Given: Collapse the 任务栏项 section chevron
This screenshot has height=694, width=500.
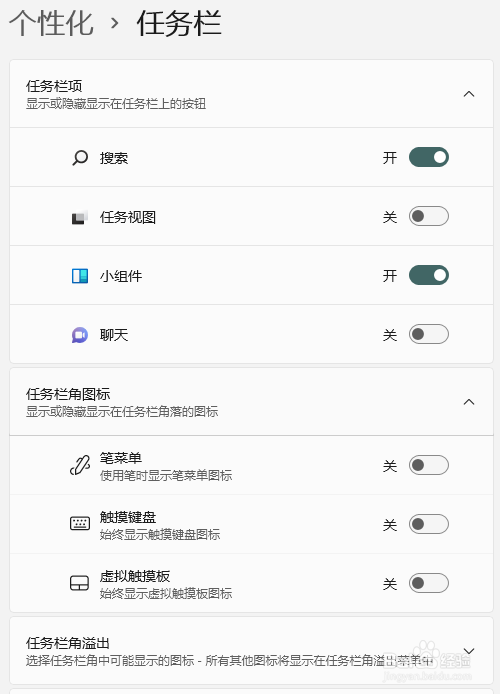Looking at the screenshot, I should pyautogui.click(x=469, y=94).
